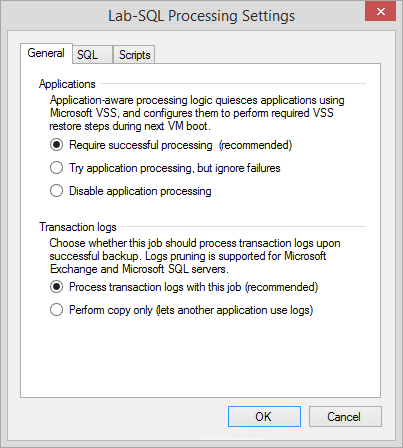
Task: Click the Cancel button
Action: pos(345,416)
